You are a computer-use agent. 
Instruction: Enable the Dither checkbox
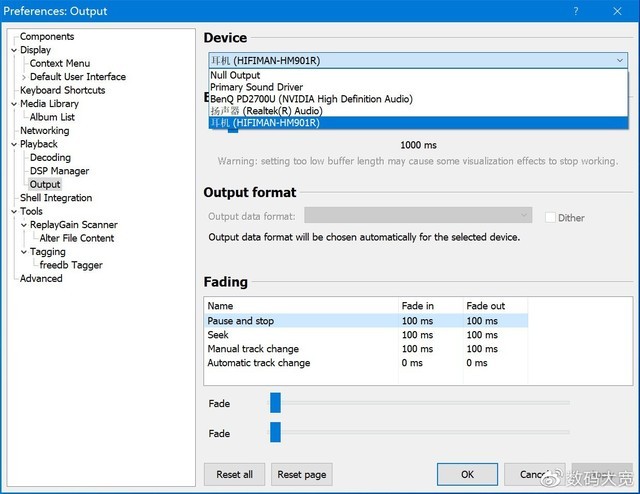click(550, 217)
